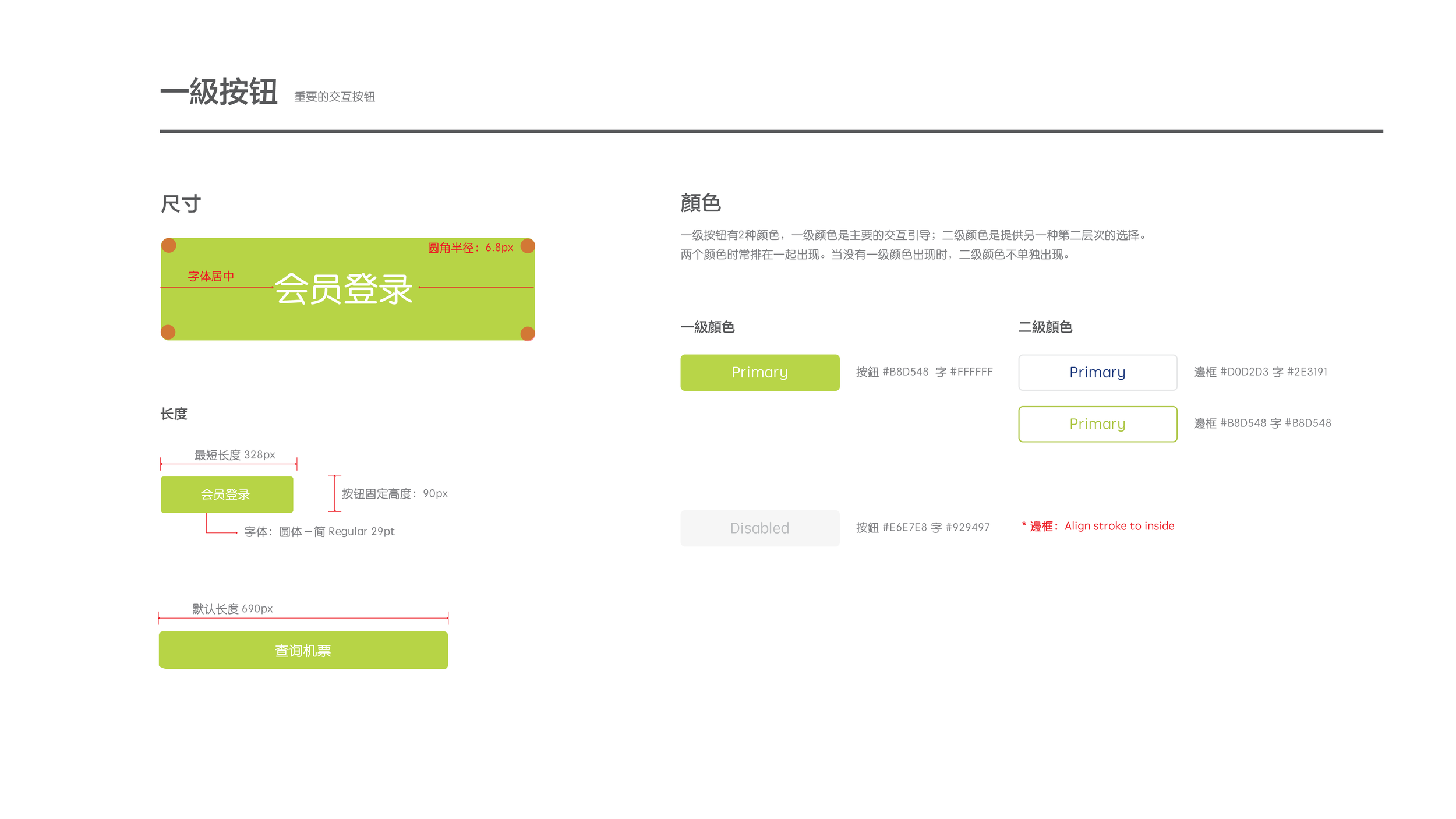Open the 一级颜色 section header

click(x=707, y=327)
